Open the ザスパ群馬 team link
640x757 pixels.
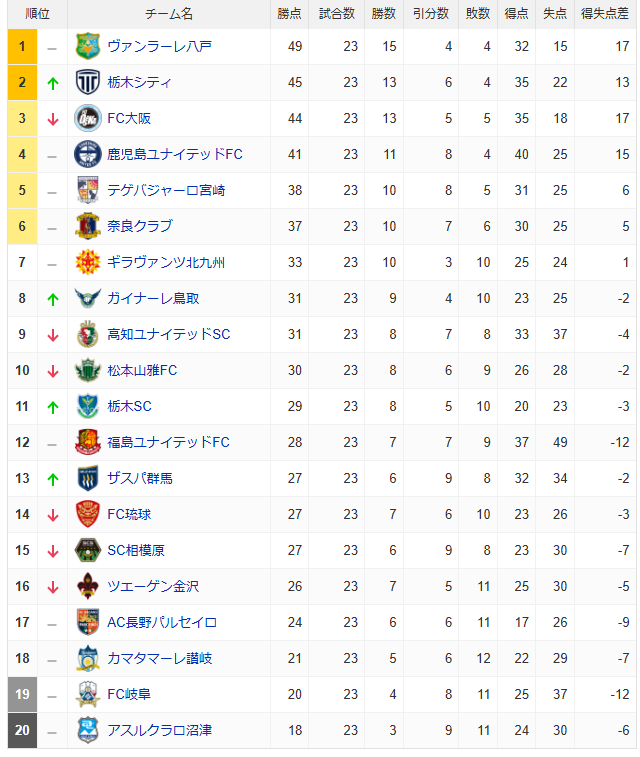[x=139, y=478]
